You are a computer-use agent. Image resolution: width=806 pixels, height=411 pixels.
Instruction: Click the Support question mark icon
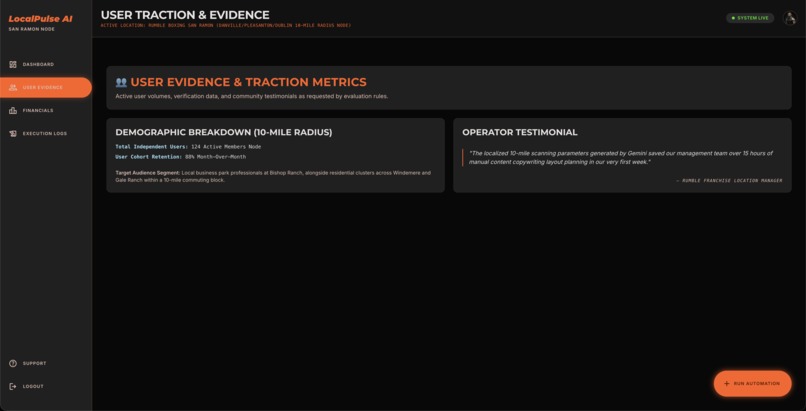point(13,363)
